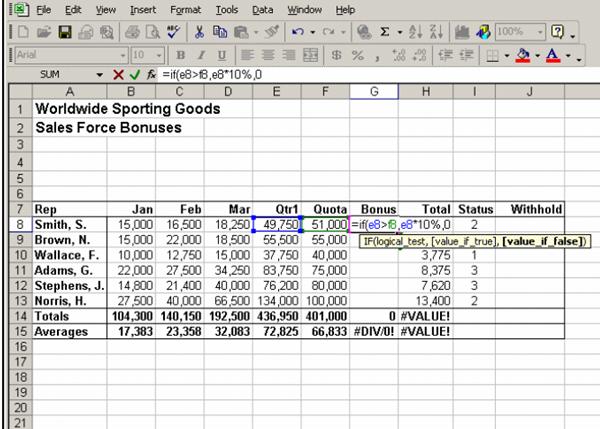Toggle Align Left
Viewport: 600px width, 429px height.
point(247,55)
